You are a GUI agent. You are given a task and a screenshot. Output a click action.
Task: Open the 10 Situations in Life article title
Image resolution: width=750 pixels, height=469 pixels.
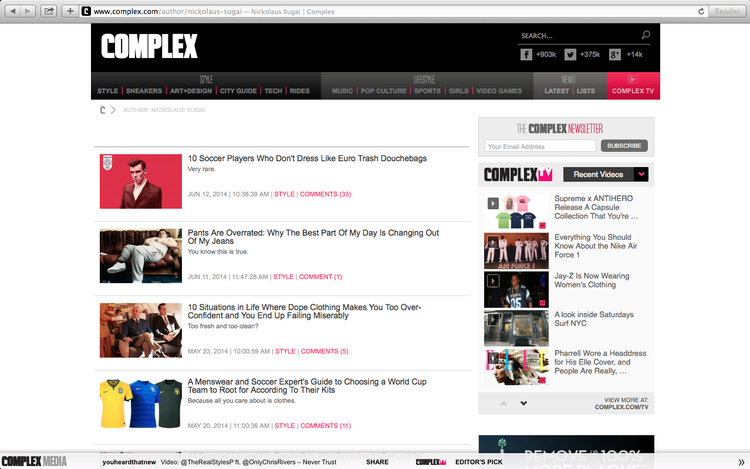pyautogui.click(x=304, y=311)
